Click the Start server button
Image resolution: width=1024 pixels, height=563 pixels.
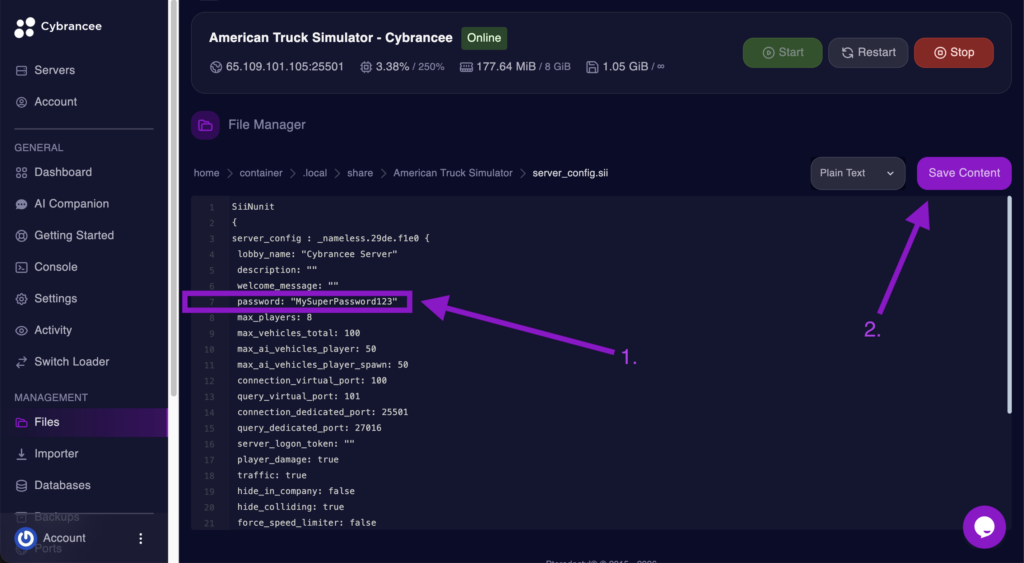[782, 53]
